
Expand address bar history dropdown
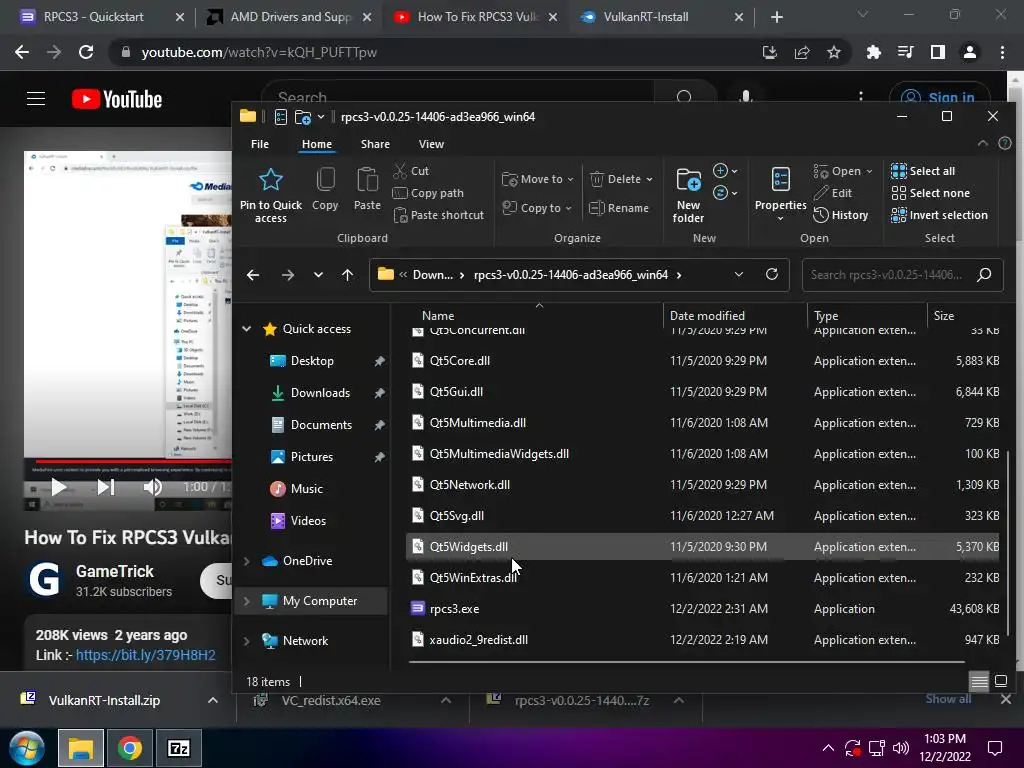739,274
